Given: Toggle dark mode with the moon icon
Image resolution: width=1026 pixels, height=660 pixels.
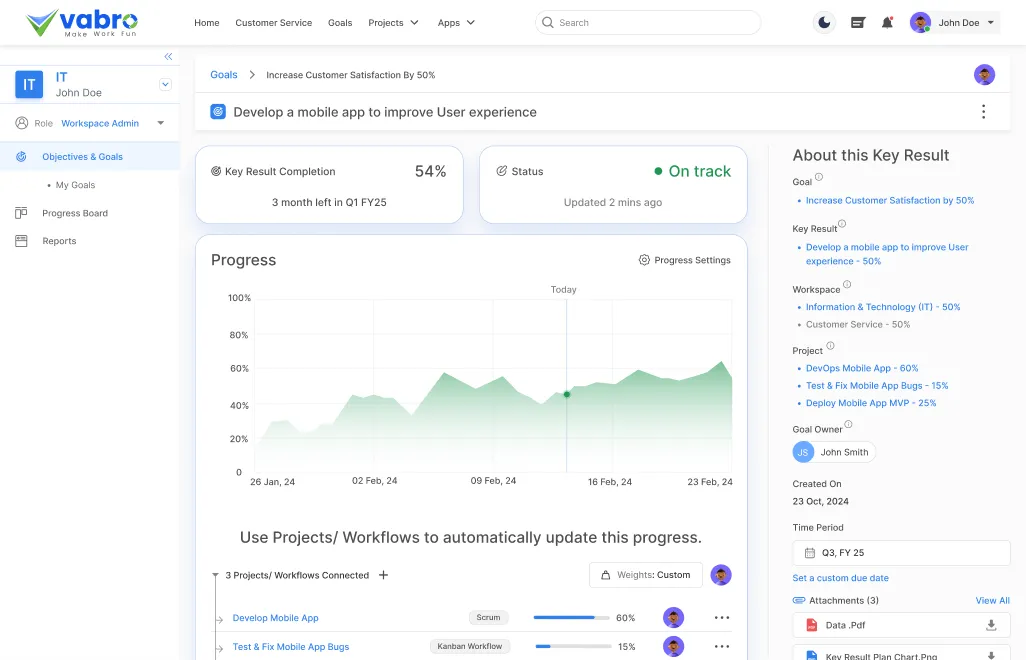Looking at the screenshot, I should [x=823, y=22].
